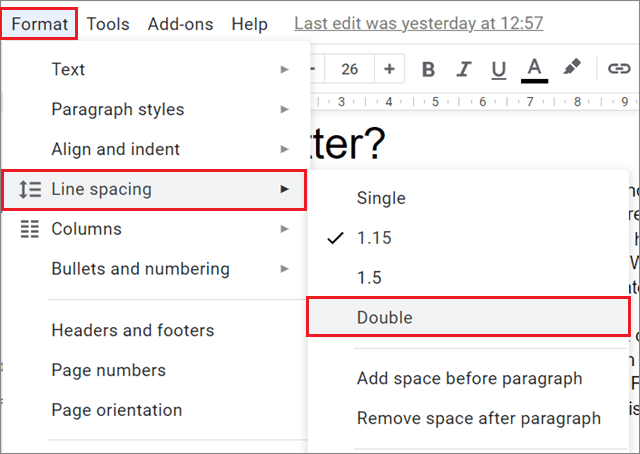Click the Italic formatting icon
Image resolution: width=640 pixels, height=454 pixels.
pyautogui.click(x=463, y=69)
